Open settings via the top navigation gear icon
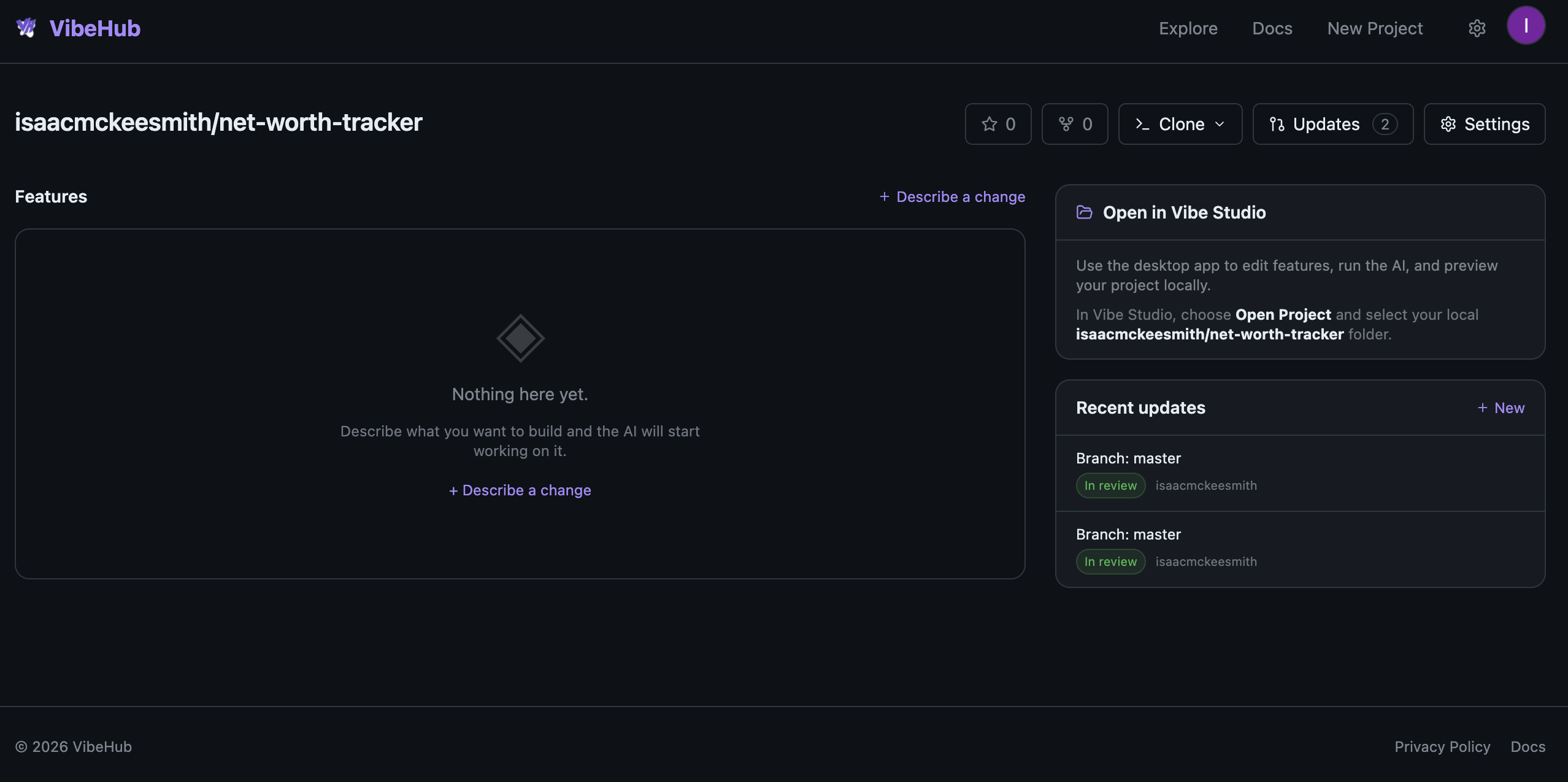Image resolution: width=1568 pixels, height=782 pixels. [x=1477, y=28]
